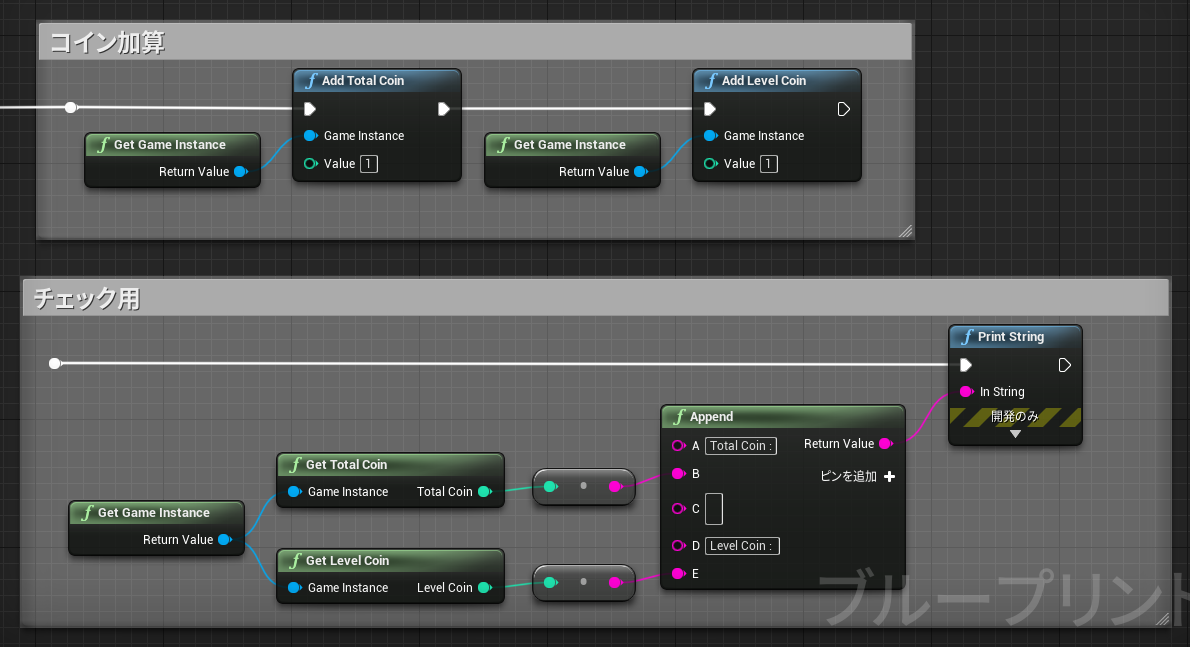Click Return Value pin in チェック用 Get Game Instance

tap(225, 539)
